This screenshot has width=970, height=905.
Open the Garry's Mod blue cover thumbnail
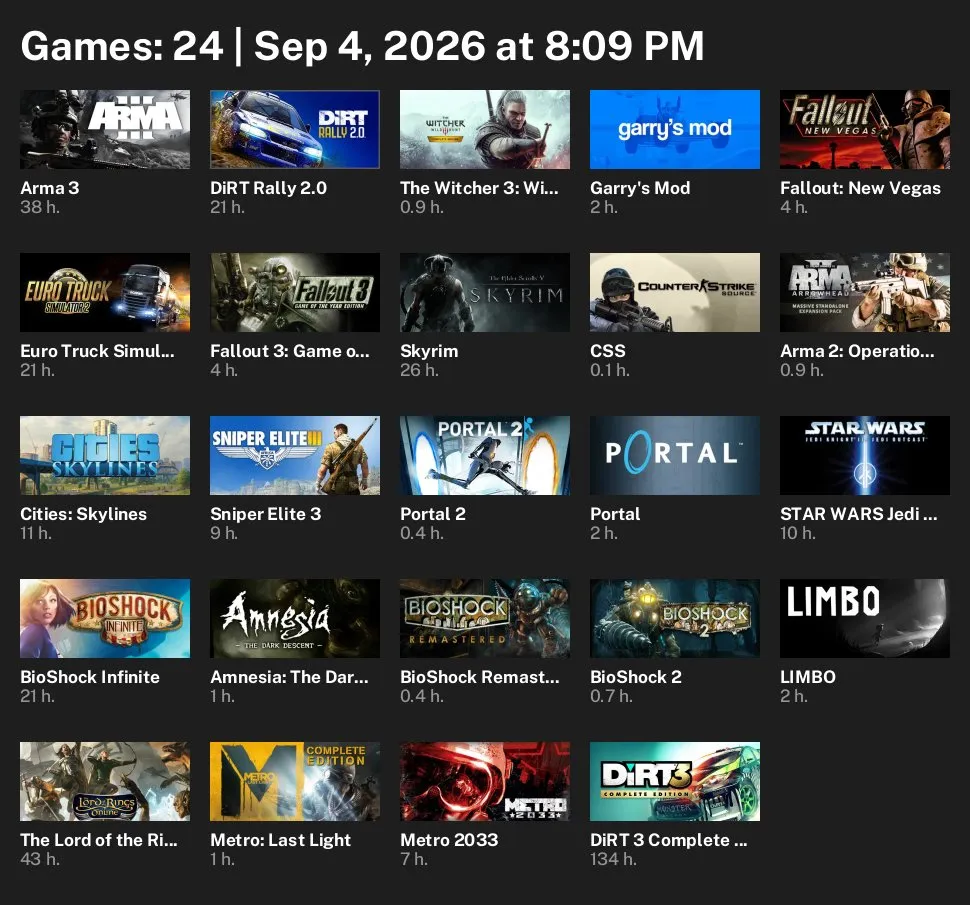click(675, 129)
